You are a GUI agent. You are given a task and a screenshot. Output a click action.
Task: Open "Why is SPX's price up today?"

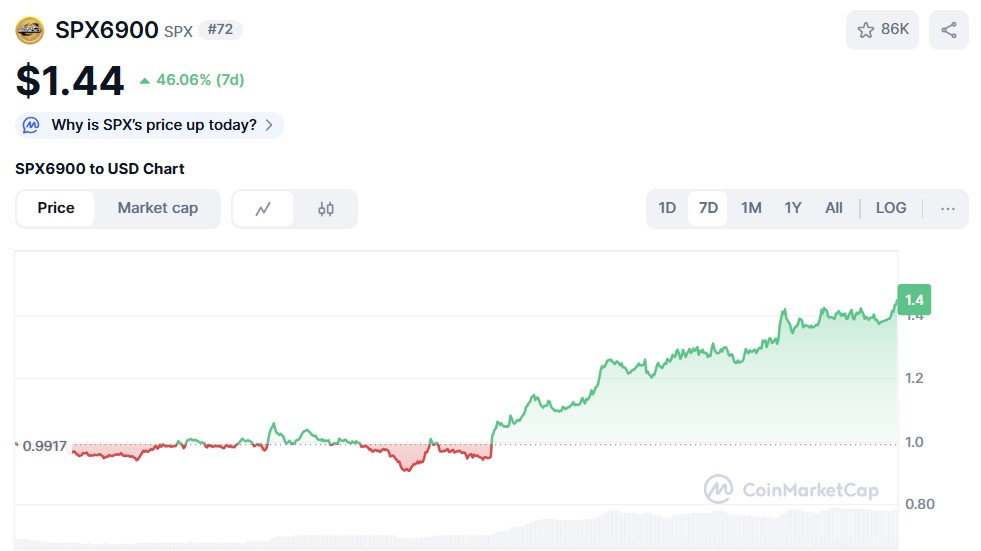tap(154, 125)
